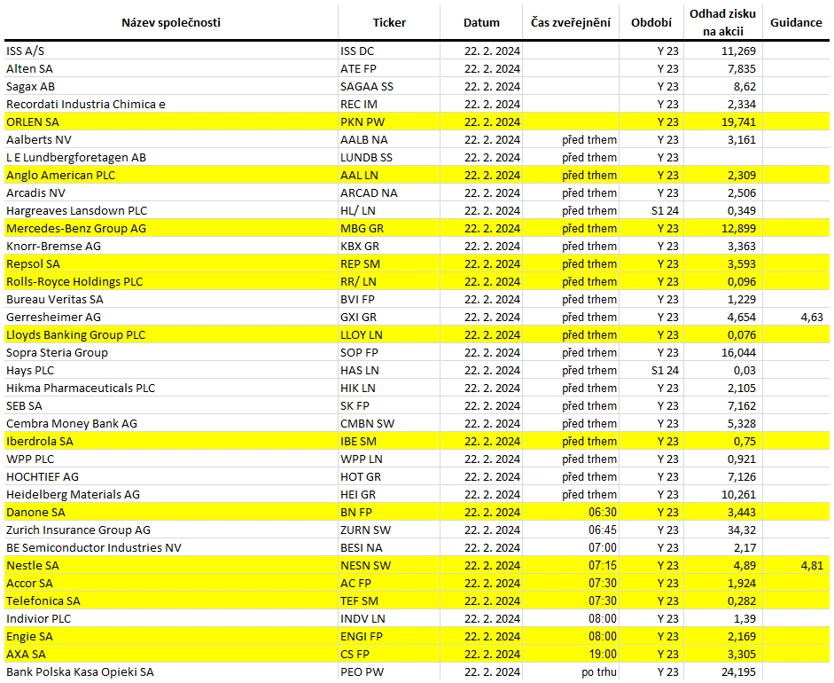Select "Cembra Money Bank AG" cell

point(72,424)
